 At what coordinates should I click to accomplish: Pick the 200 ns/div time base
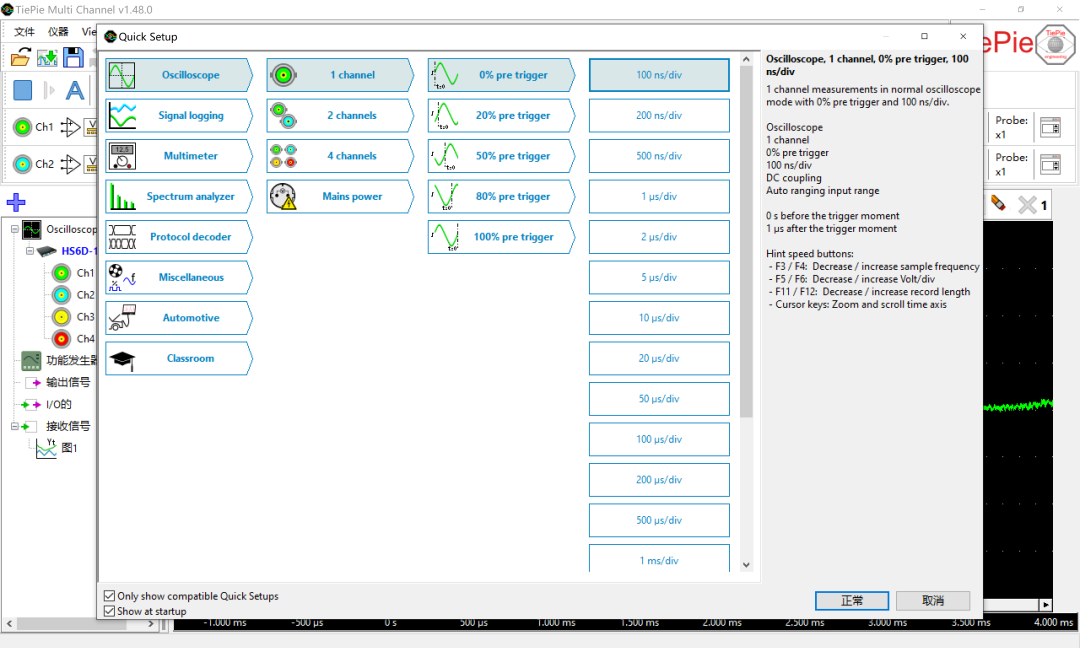pos(659,116)
